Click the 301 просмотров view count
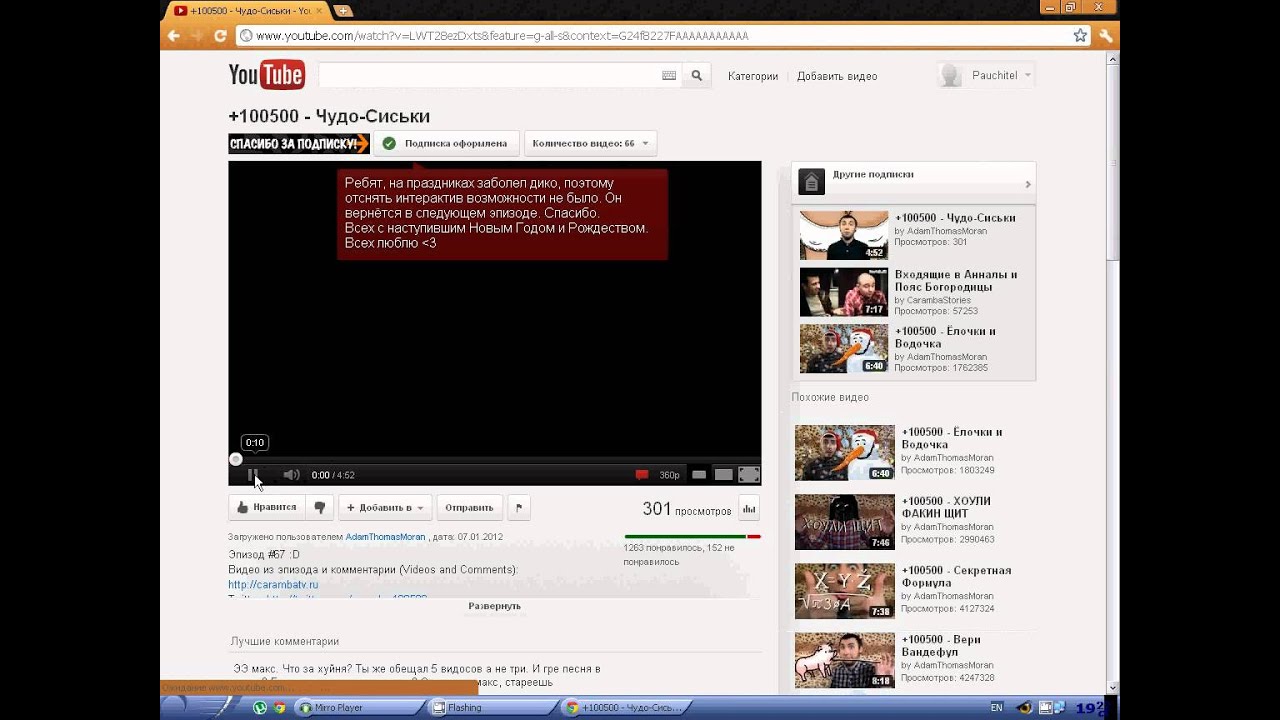Viewport: 1280px width, 720px height. coord(686,509)
